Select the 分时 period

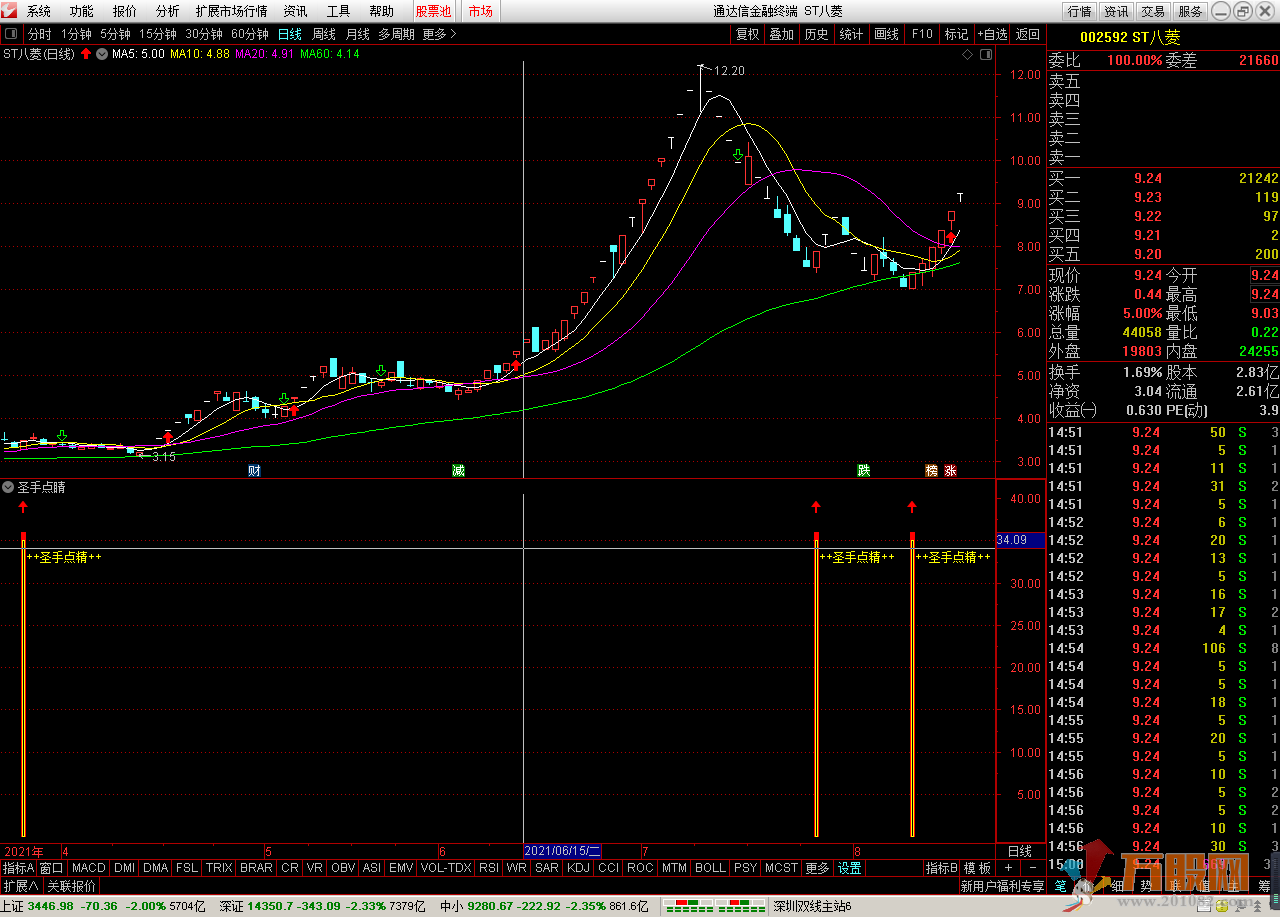[x=40, y=34]
